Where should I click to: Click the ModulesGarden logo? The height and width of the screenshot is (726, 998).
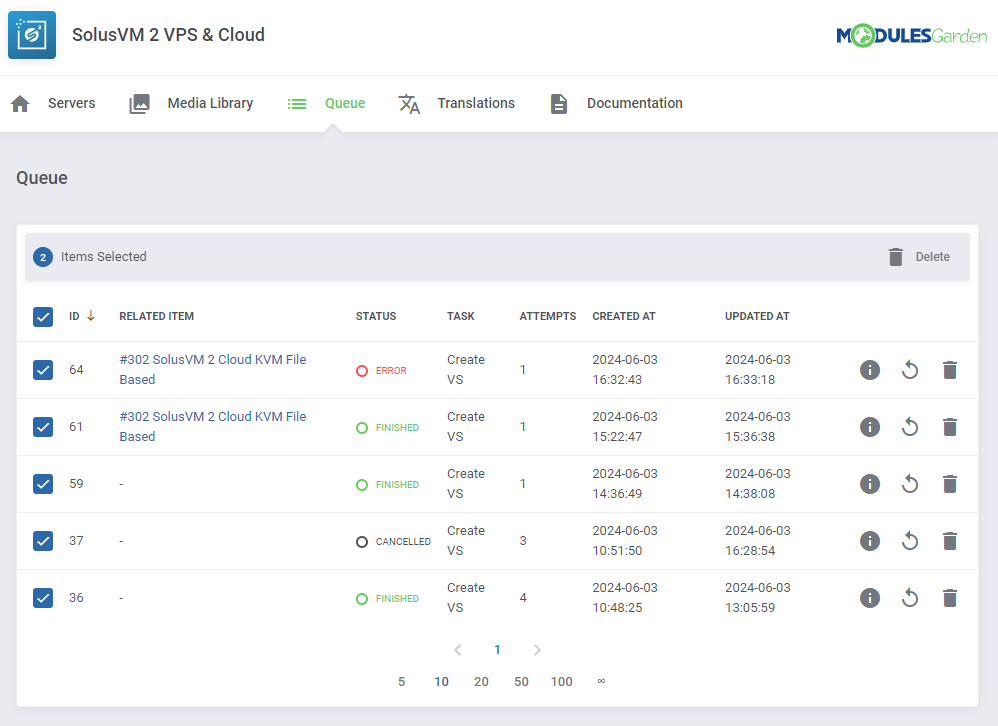(x=911, y=36)
